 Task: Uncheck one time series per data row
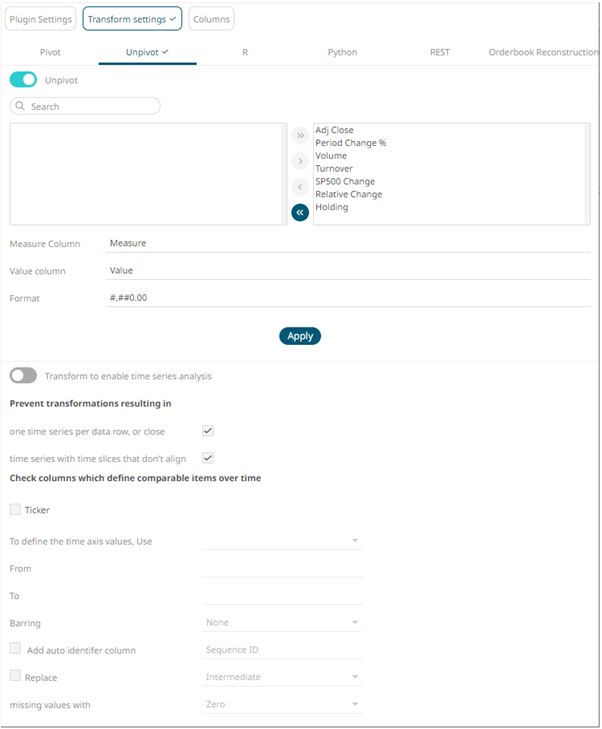click(208, 431)
